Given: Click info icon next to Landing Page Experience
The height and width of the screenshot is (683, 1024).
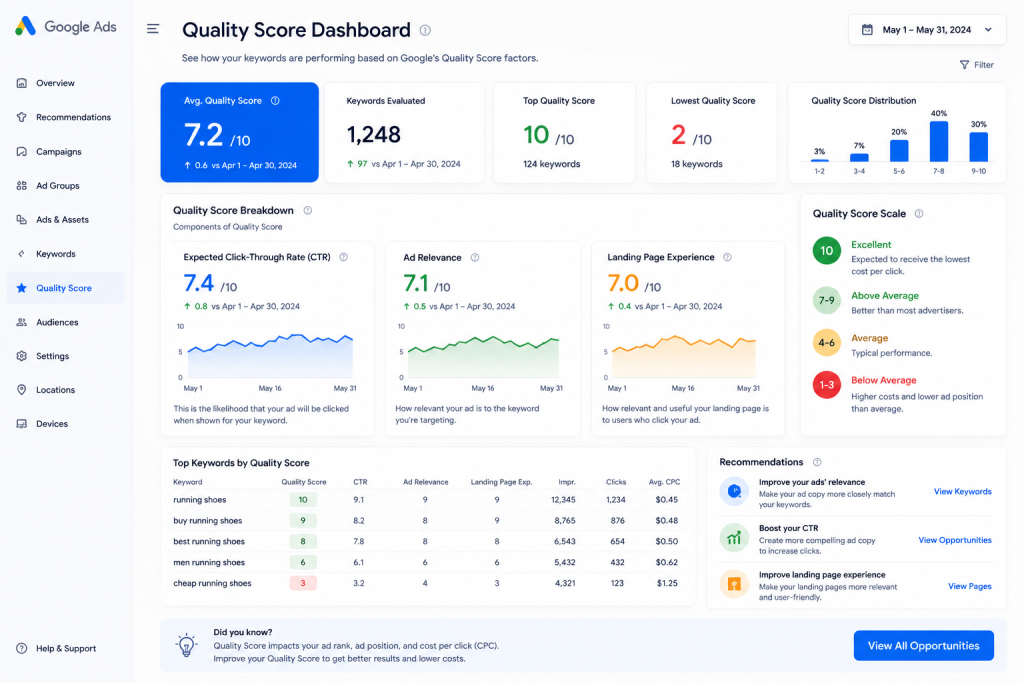Looking at the screenshot, I should tap(727, 257).
